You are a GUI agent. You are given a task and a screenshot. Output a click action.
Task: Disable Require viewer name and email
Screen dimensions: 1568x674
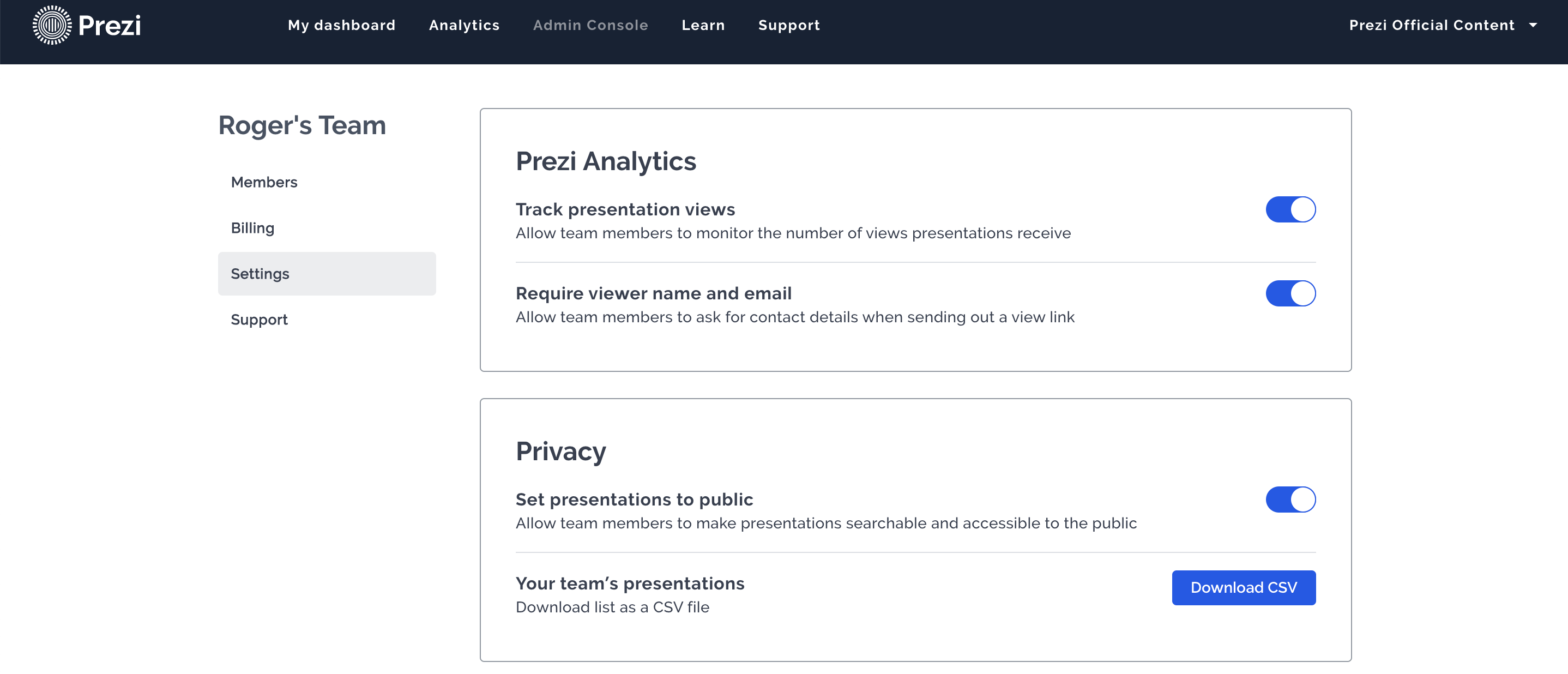pos(1290,293)
